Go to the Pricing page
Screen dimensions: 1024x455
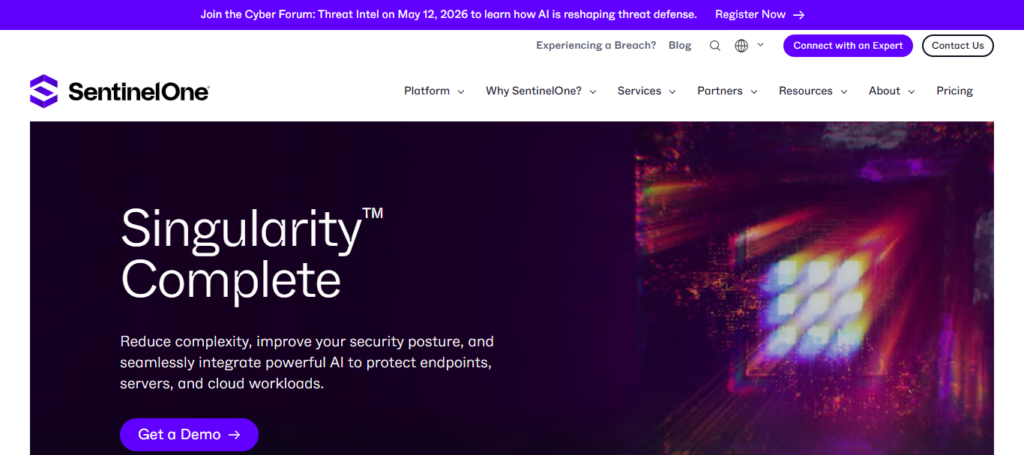[954, 91]
